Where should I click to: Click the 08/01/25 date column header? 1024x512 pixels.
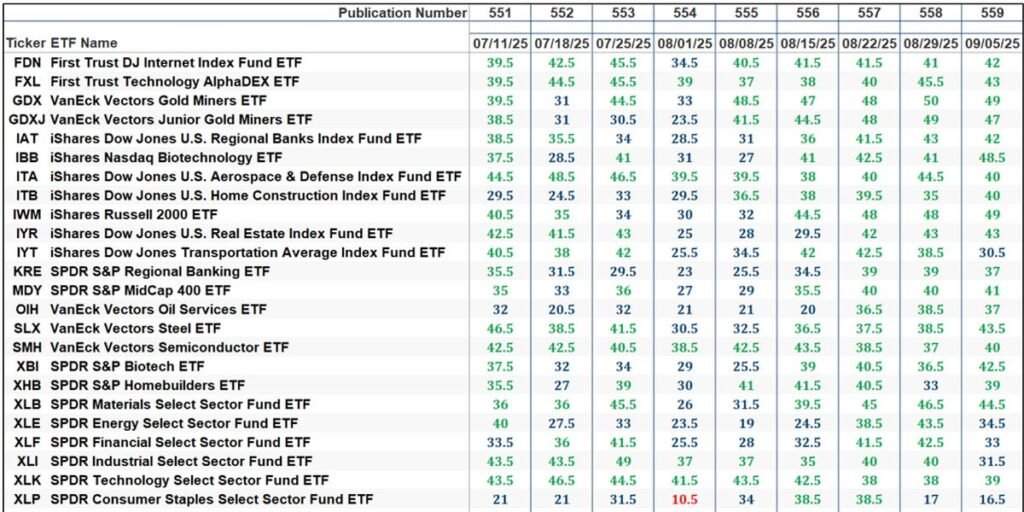(684, 44)
